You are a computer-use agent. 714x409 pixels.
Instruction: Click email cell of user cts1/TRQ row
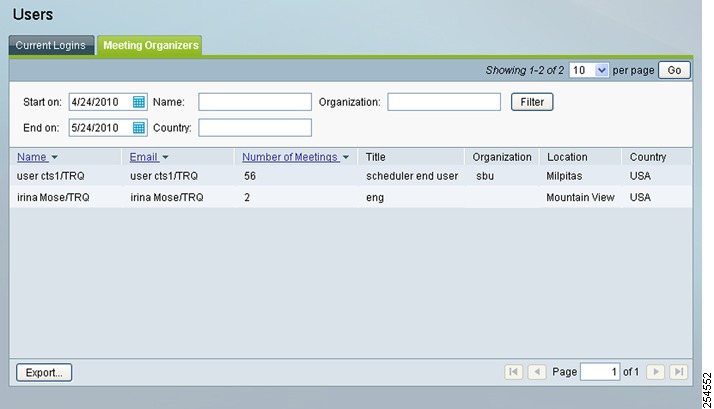pos(164,176)
